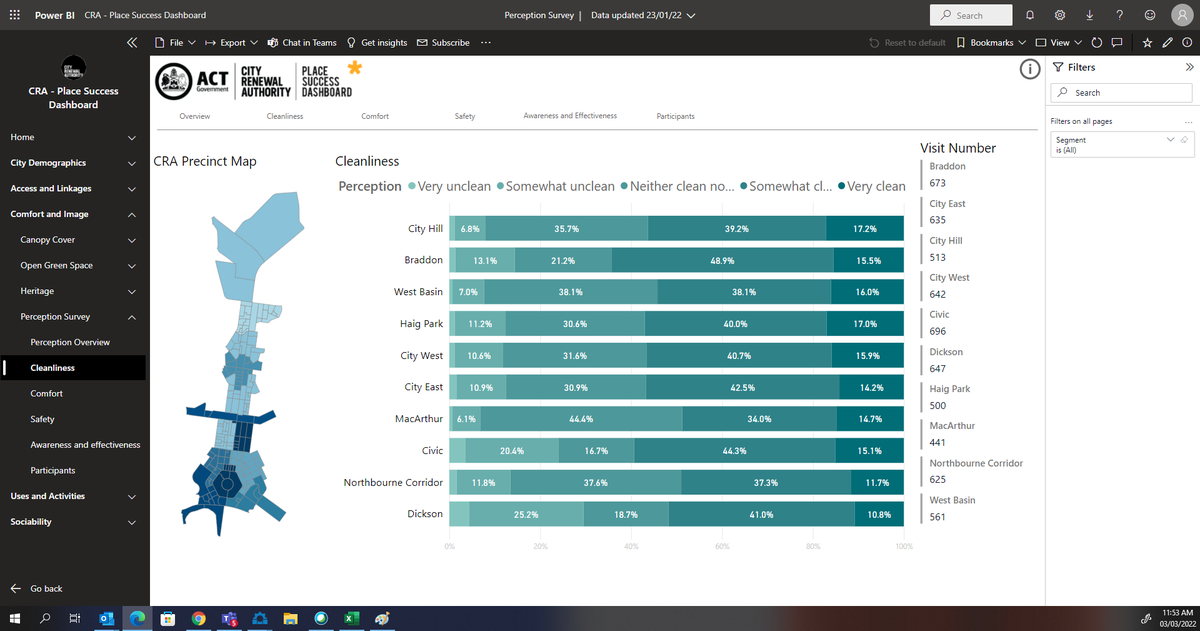1200x631 pixels.
Task: Refresh the report visuals
Action: point(1096,42)
